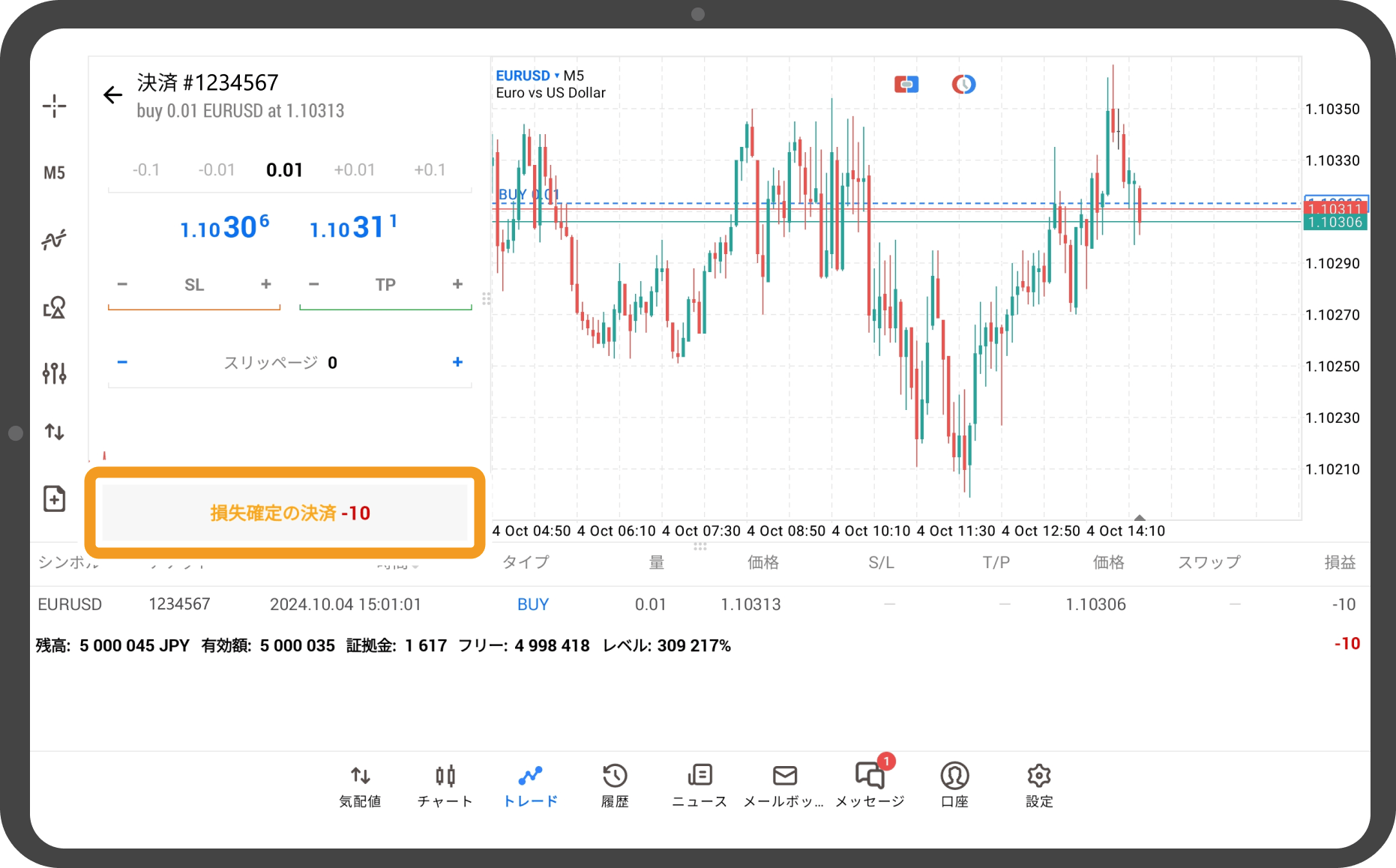
Task: Open the indicators icon in sidebar
Action: pos(54,240)
